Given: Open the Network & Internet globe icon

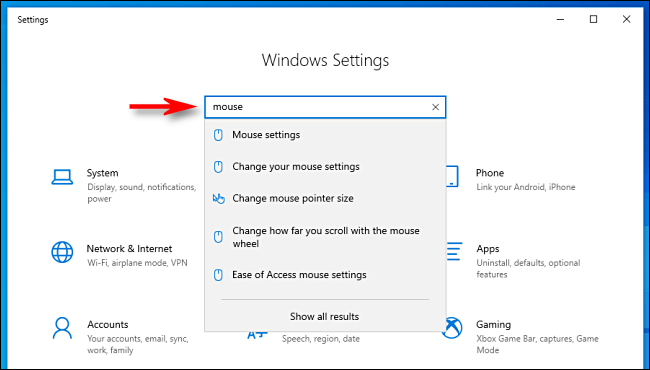Looking at the screenshot, I should [62, 252].
